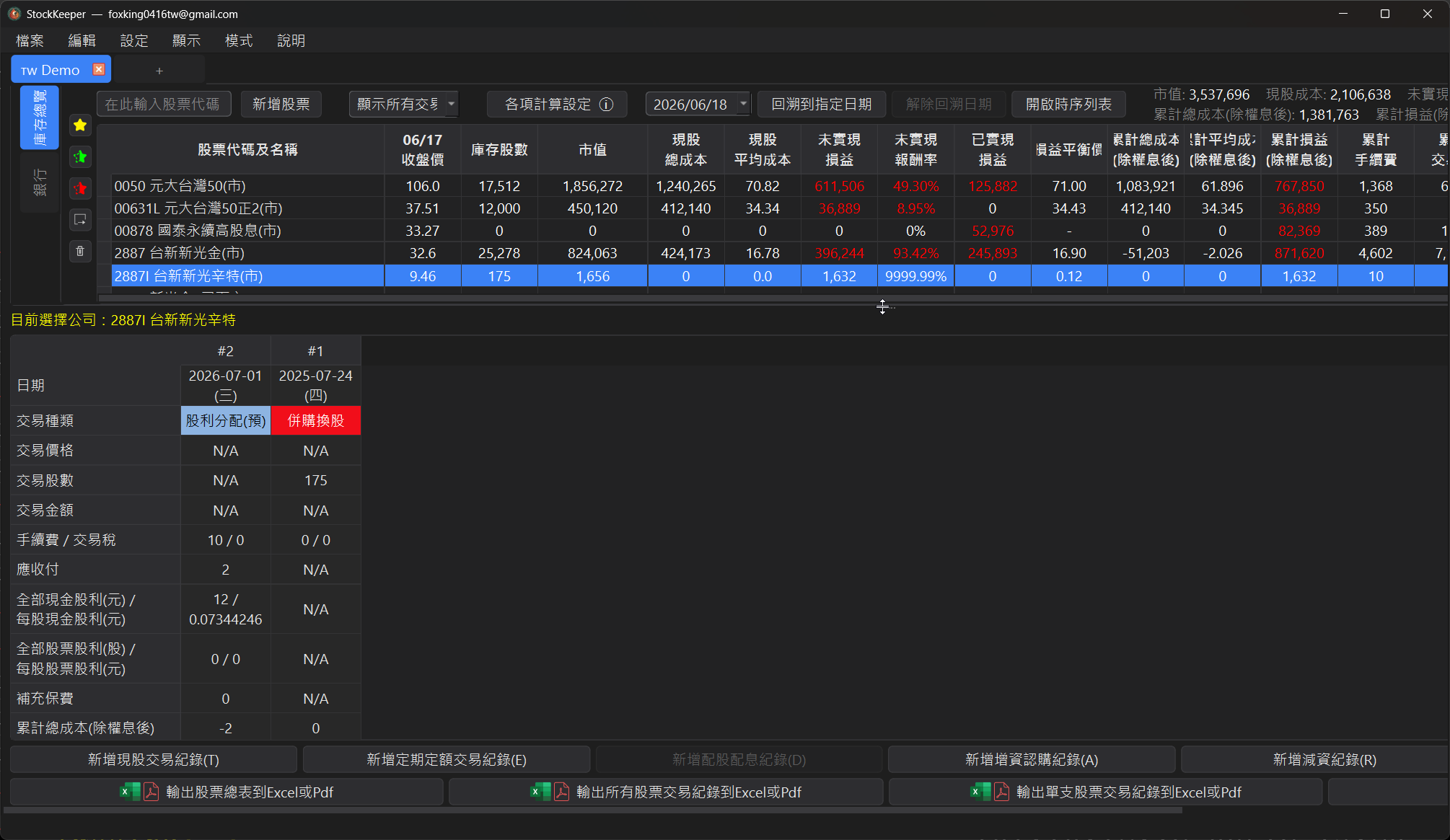Click the 新增股票 button
This screenshot has width=1450, height=840.
coord(281,105)
